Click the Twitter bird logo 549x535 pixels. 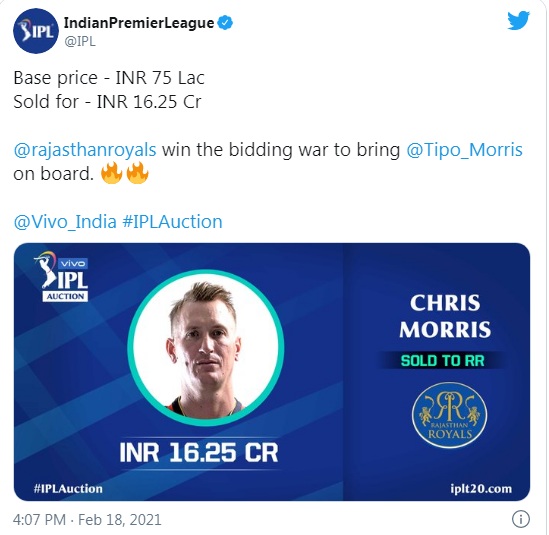519,21
